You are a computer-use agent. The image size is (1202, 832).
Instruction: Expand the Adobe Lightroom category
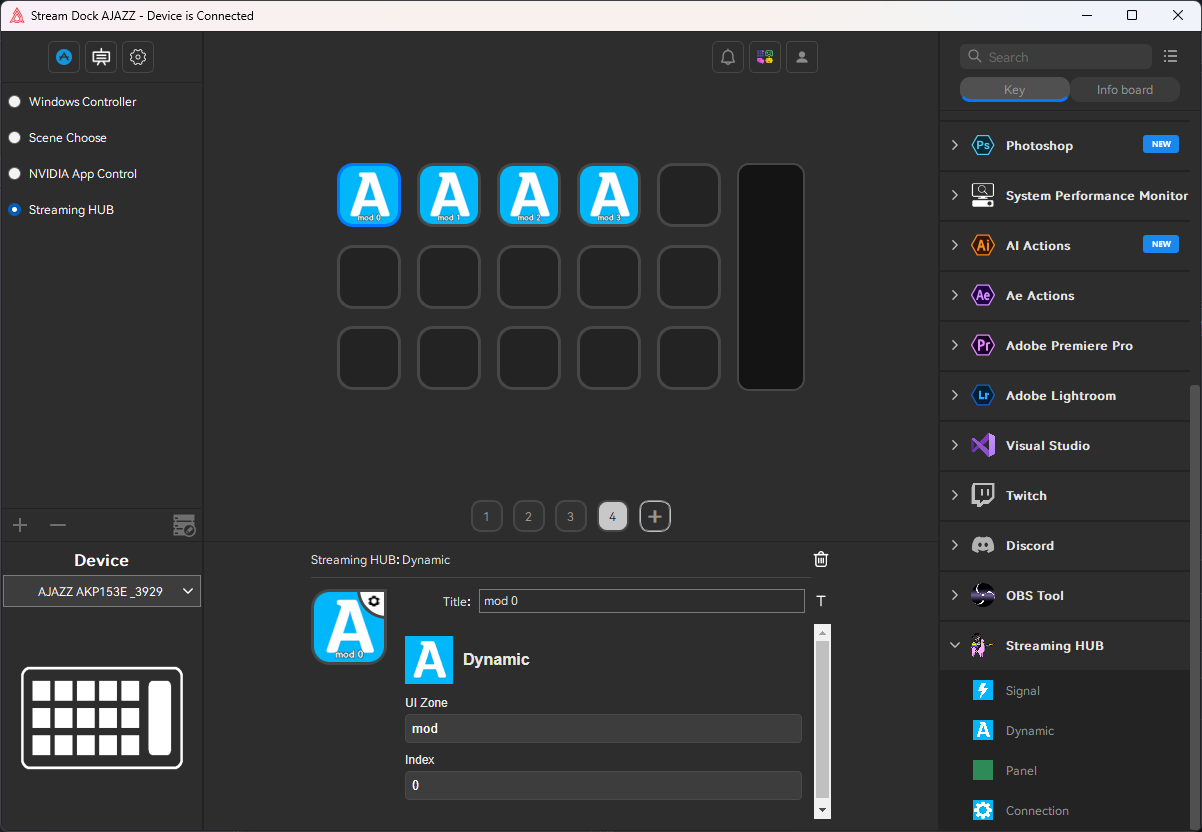coord(954,395)
